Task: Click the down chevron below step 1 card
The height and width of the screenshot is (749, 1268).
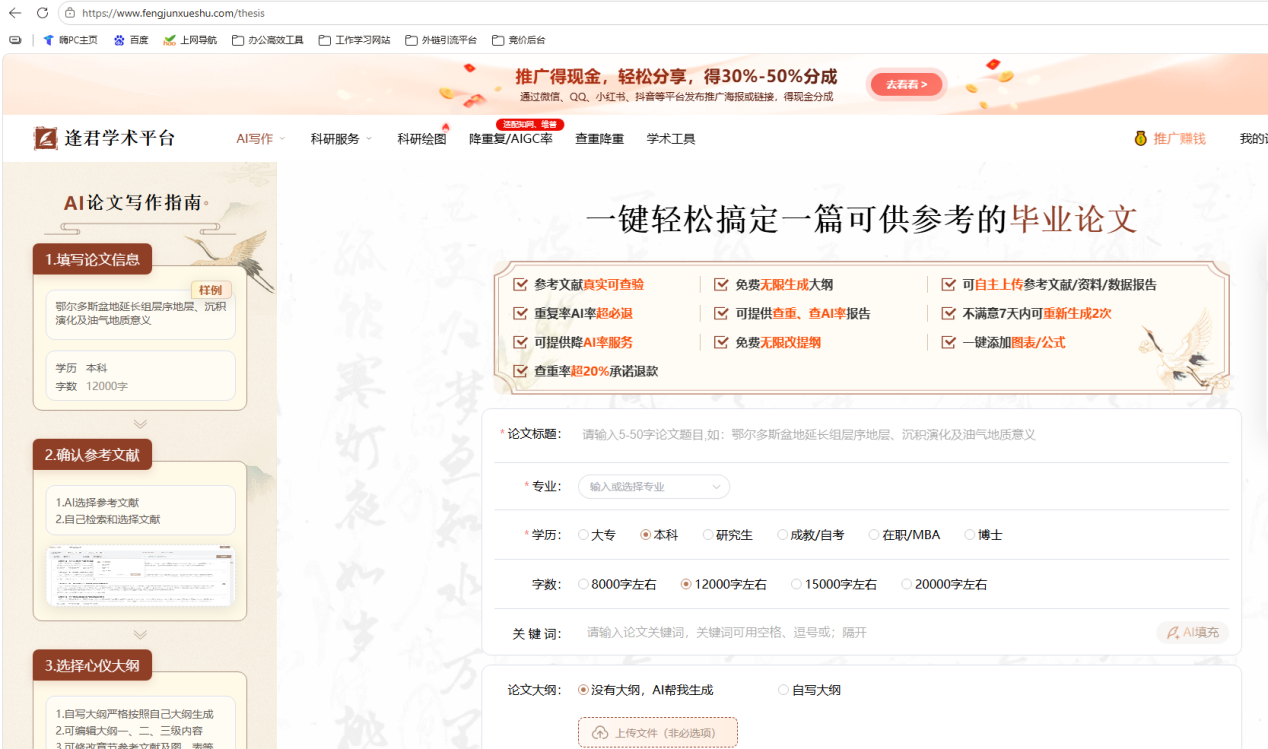Action: [x=140, y=424]
